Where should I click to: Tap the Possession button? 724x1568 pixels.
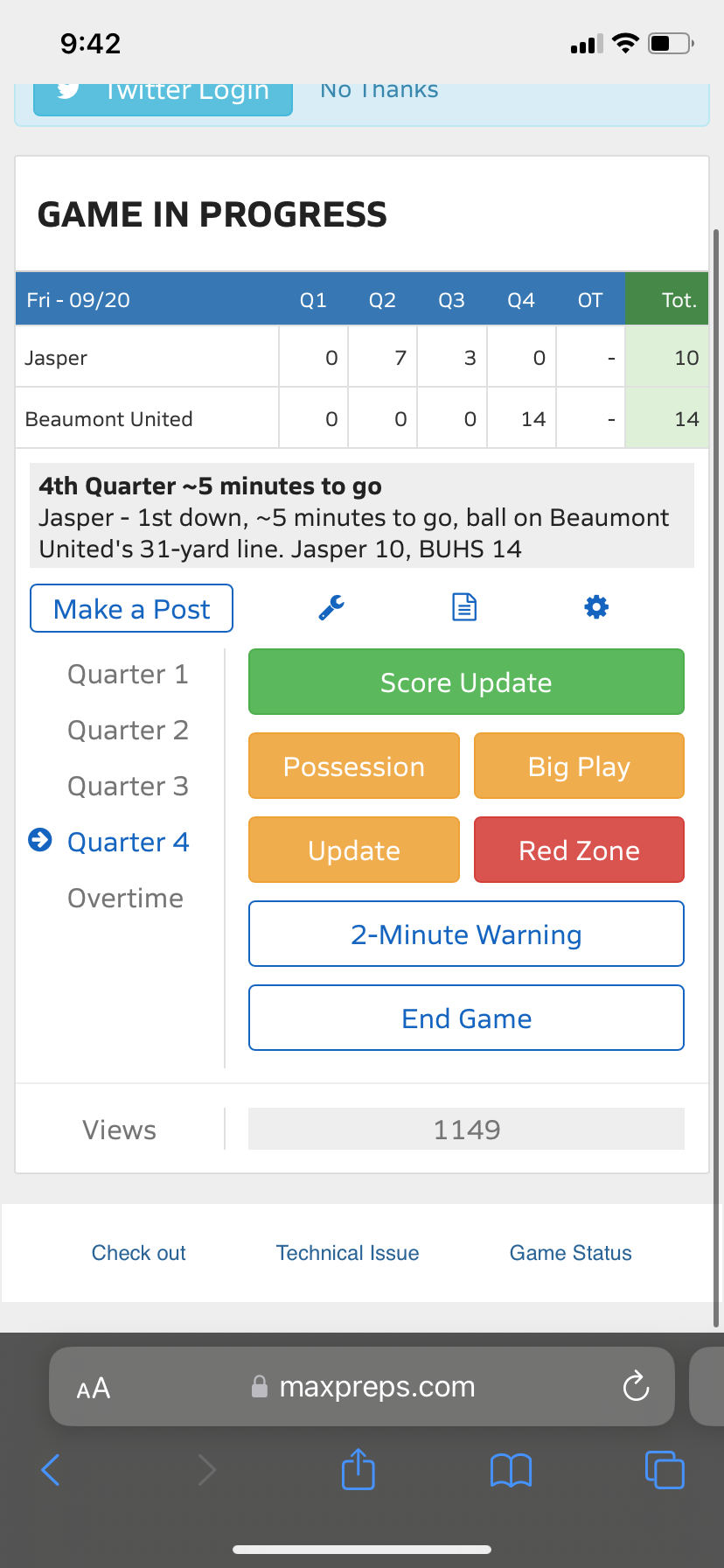click(x=354, y=766)
